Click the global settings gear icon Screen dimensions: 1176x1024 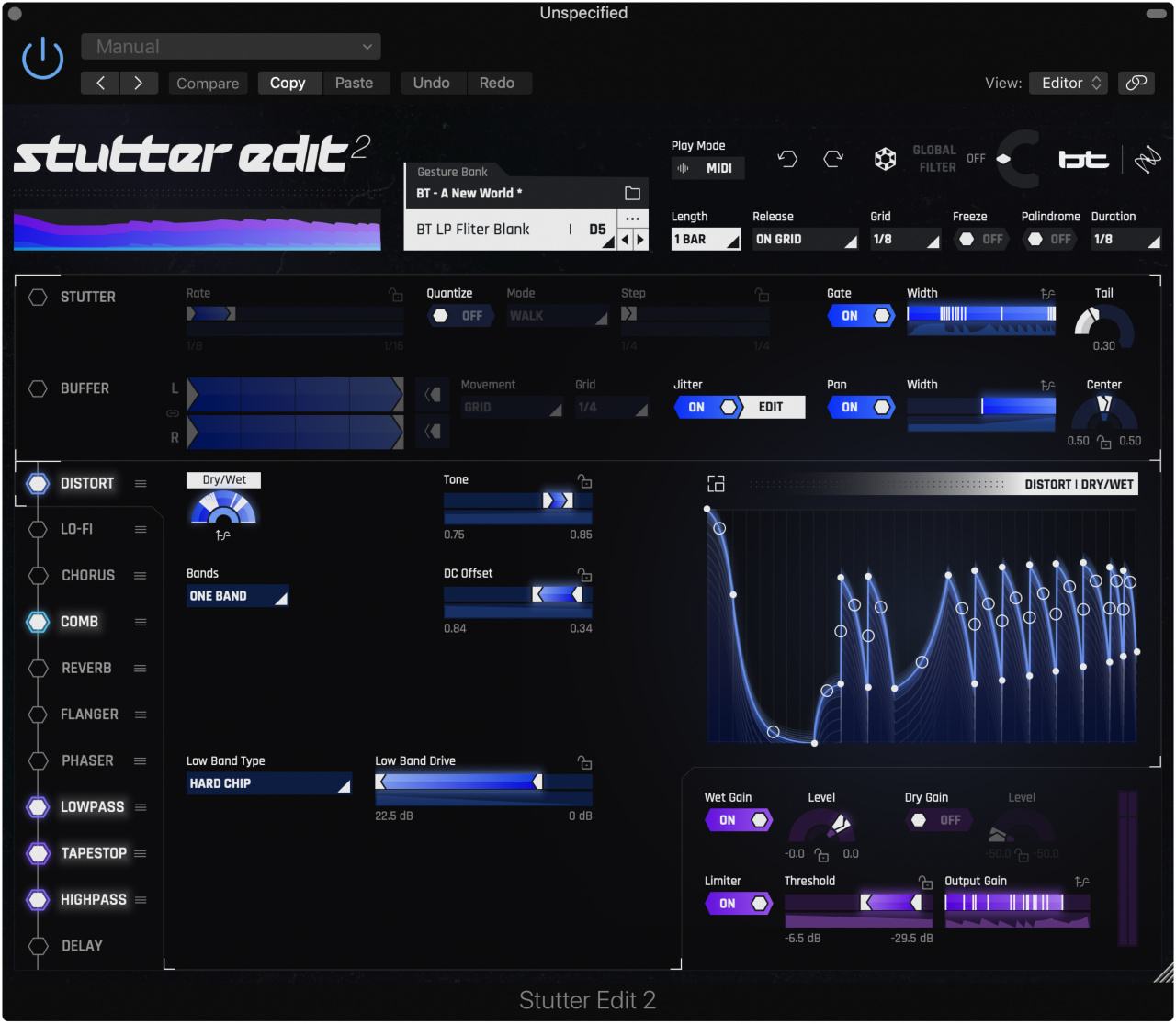point(885,158)
